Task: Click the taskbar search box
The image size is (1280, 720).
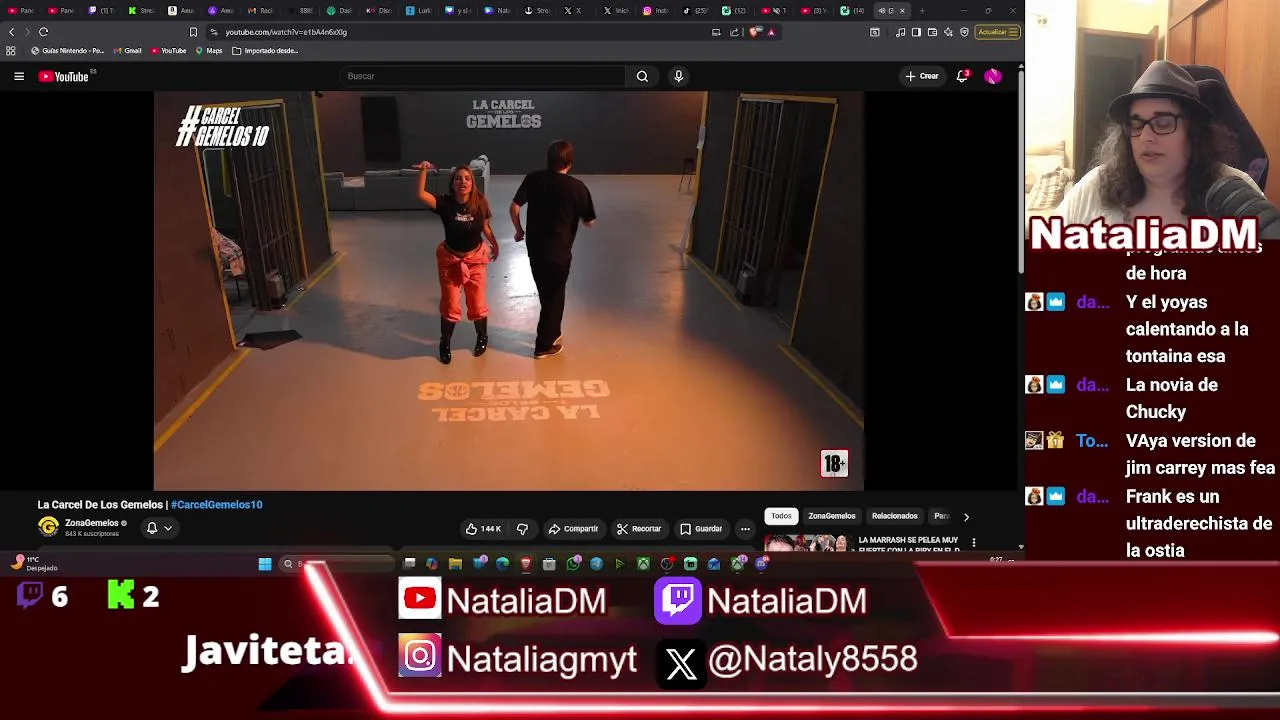Action: tap(335, 564)
